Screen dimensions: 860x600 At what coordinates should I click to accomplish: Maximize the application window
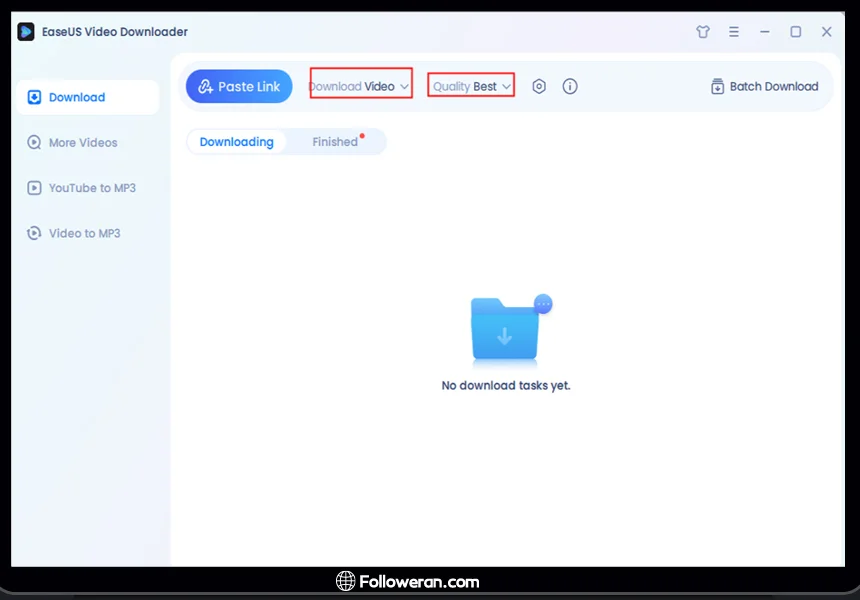(796, 32)
